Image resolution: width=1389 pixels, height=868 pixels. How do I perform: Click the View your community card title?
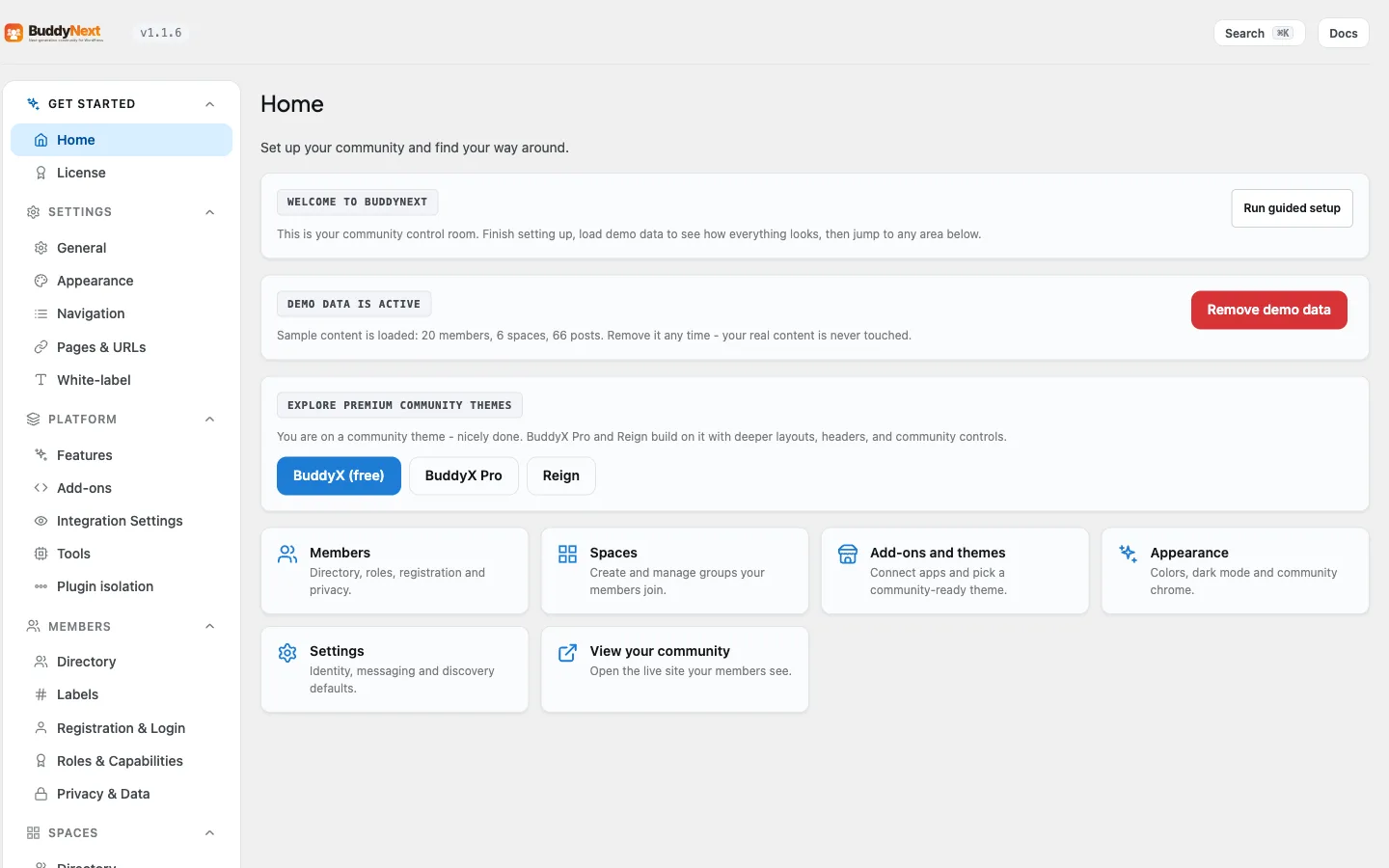660,651
